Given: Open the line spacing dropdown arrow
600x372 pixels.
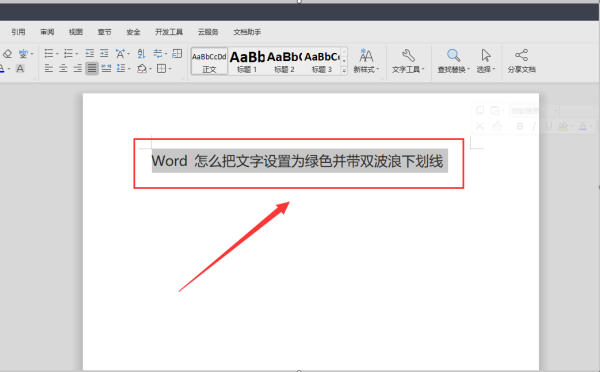Looking at the screenshot, I should (x=129, y=69).
